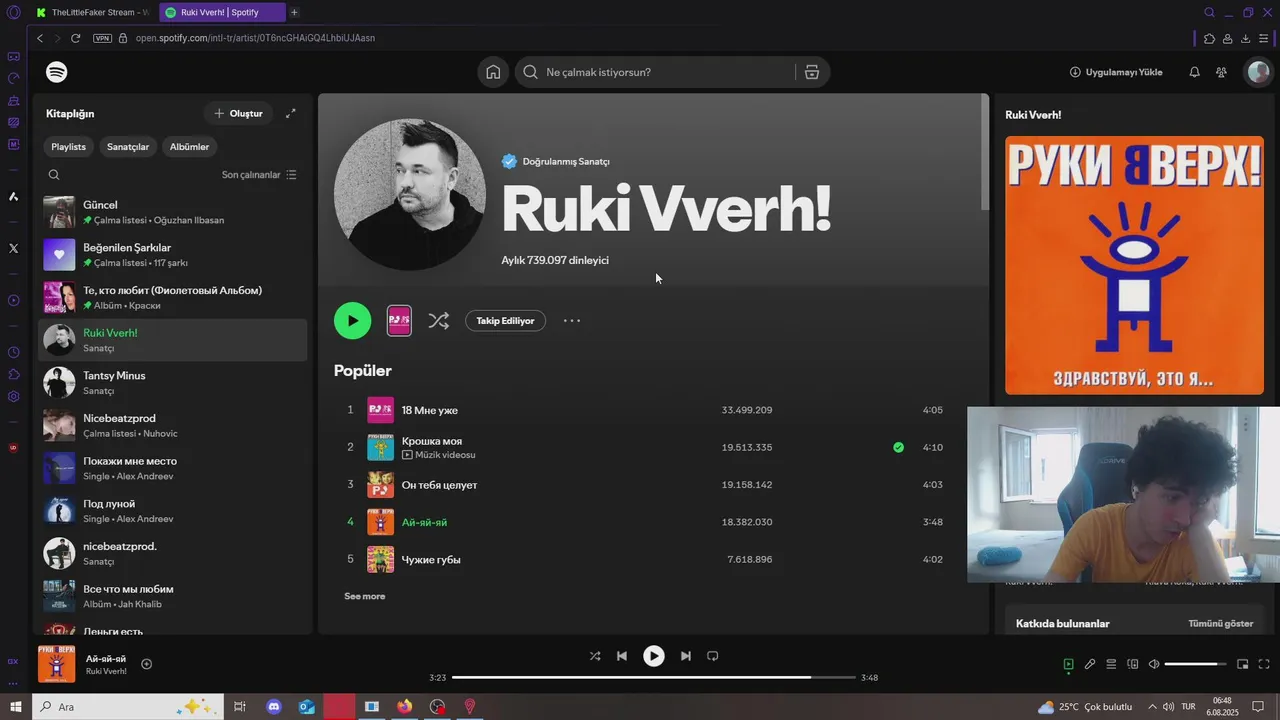The width and height of the screenshot is (1280, 720).
Task: Click 'Tümünü göster' in credits section
Action: point(1220,623)
